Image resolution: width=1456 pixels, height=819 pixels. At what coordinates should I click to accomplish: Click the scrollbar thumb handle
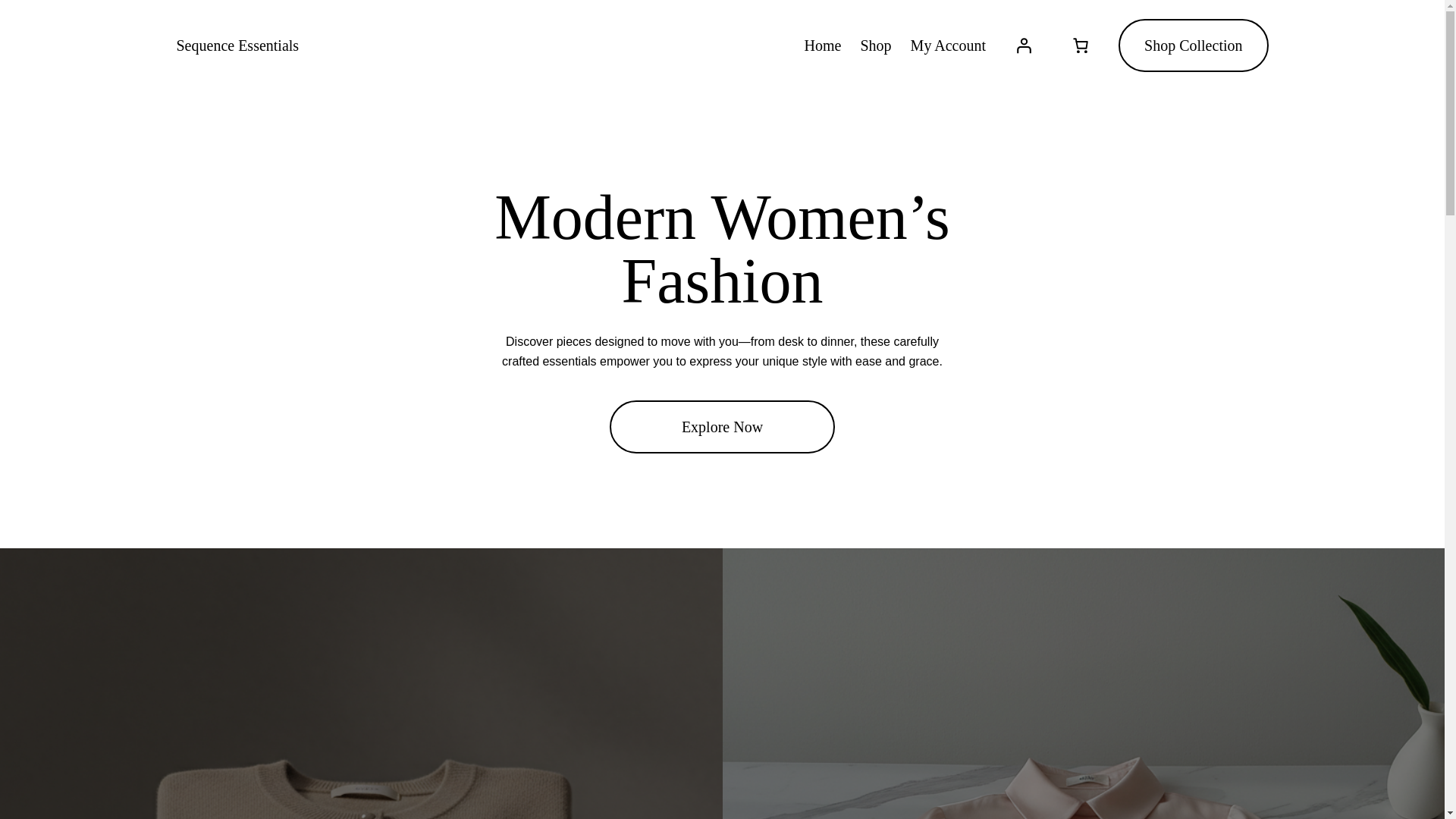click(x=1450, y=114)
